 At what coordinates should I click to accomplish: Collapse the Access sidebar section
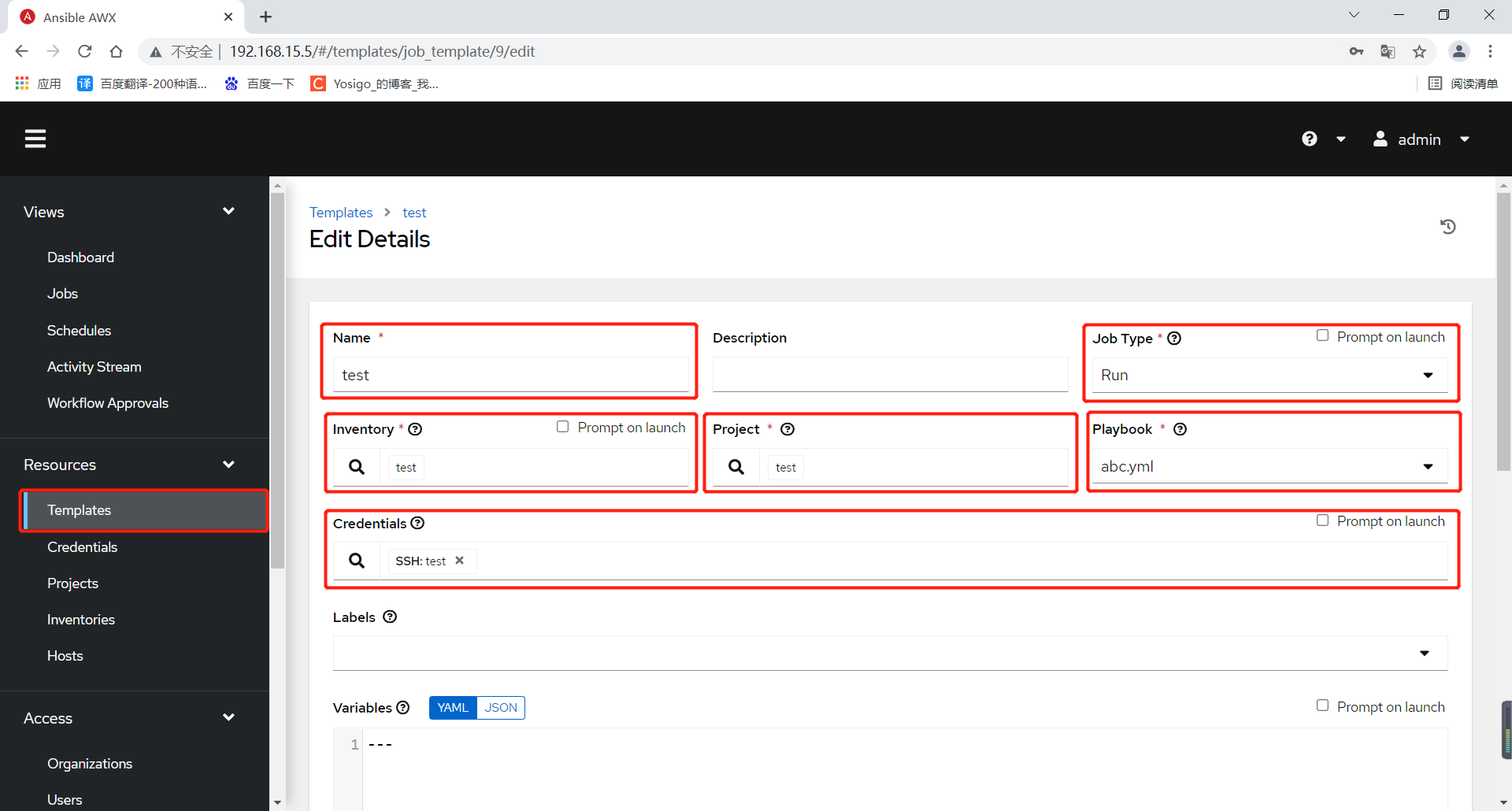click(228, 717)
